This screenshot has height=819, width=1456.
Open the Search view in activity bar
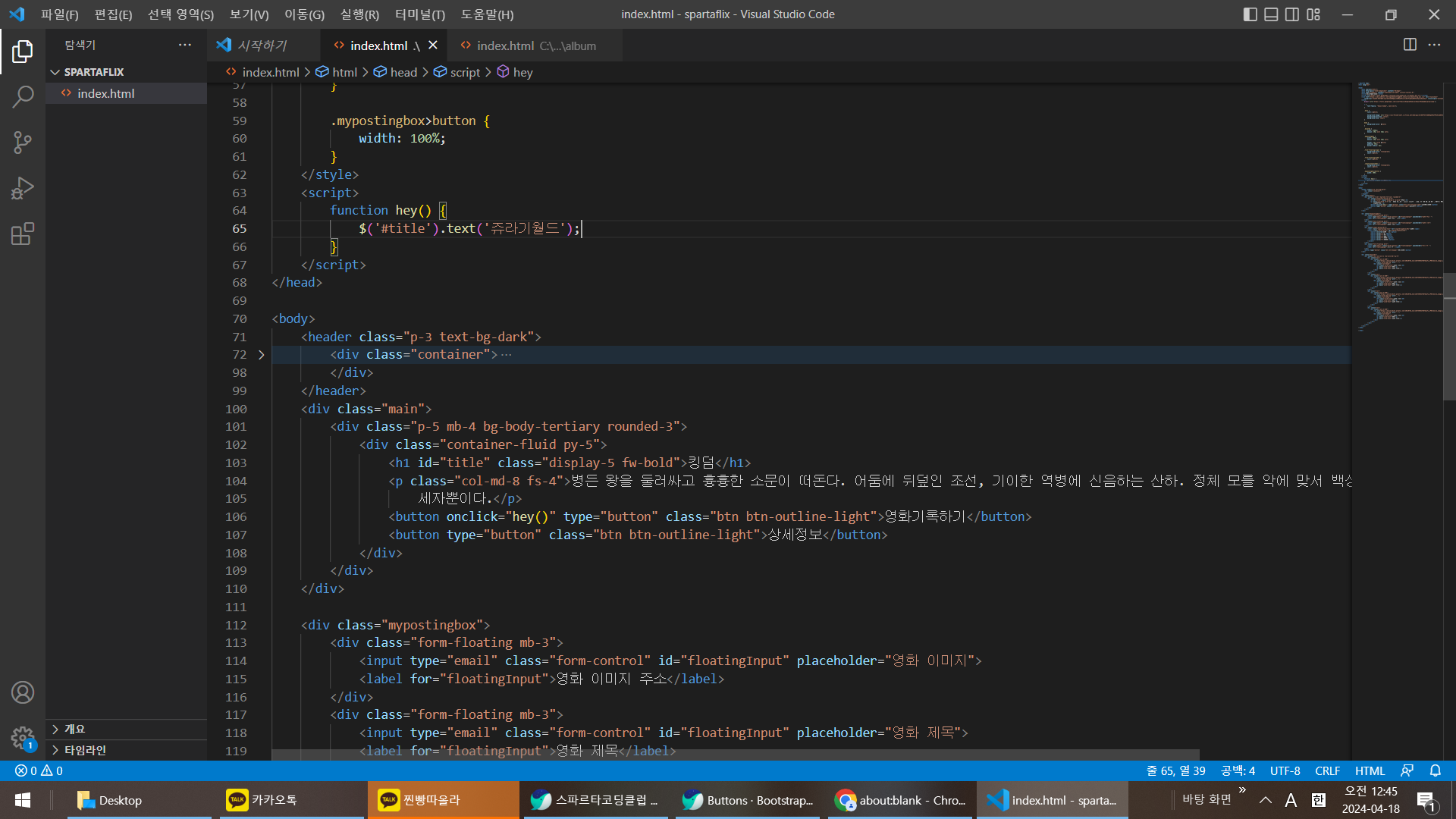(x=23, y=97)
